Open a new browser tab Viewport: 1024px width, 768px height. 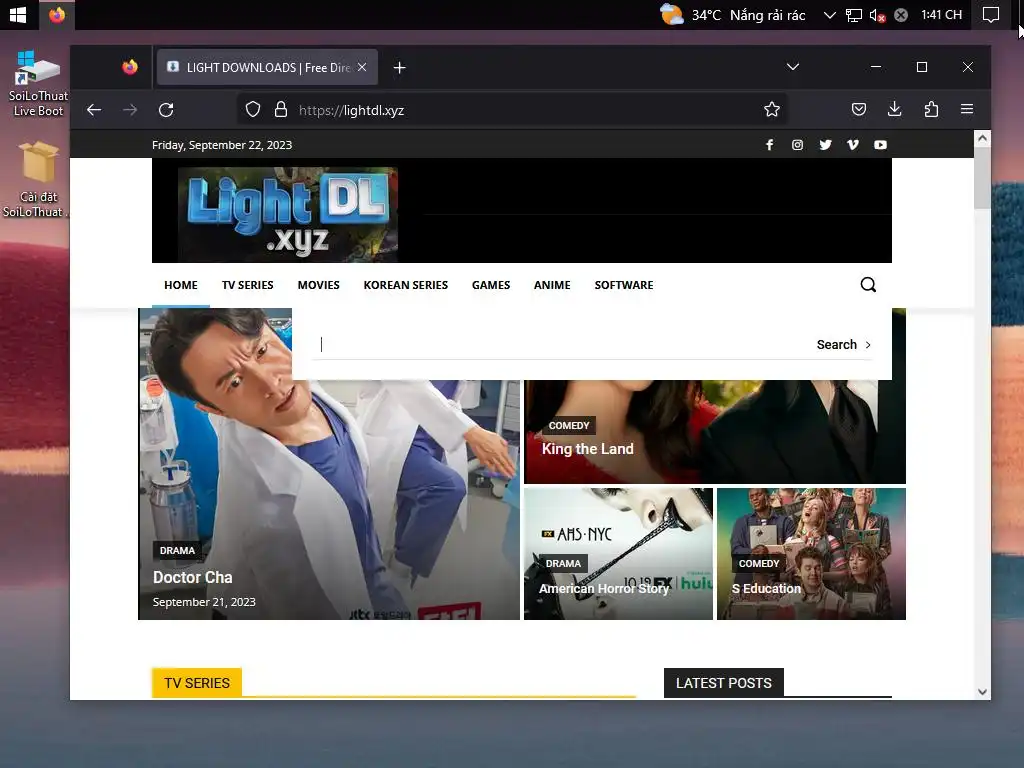tap(400, 67)
